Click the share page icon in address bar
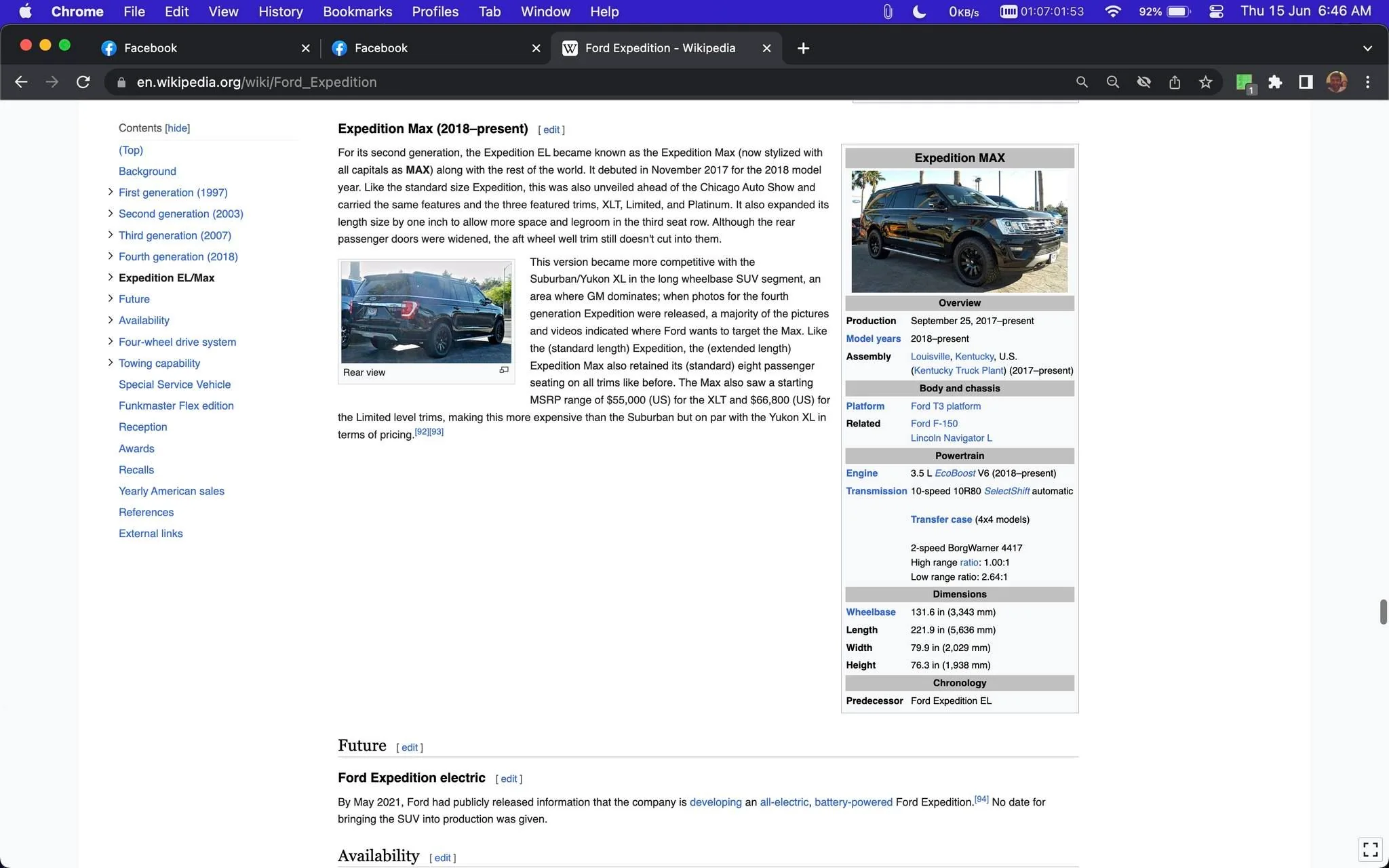Image resolution: width=1389 pixels, height=868 pixels. [1175, 82]
